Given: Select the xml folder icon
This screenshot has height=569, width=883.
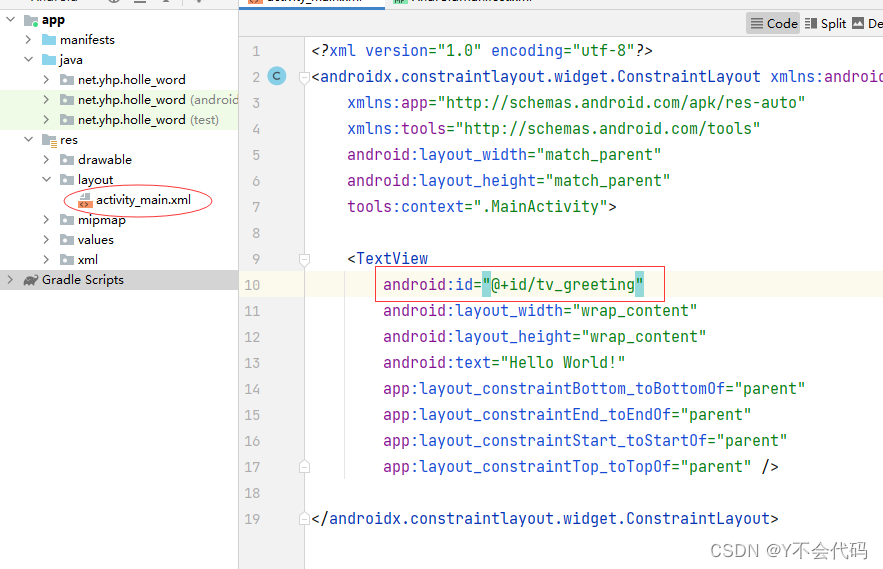Looking at the screenshot, I should point(67,260).
